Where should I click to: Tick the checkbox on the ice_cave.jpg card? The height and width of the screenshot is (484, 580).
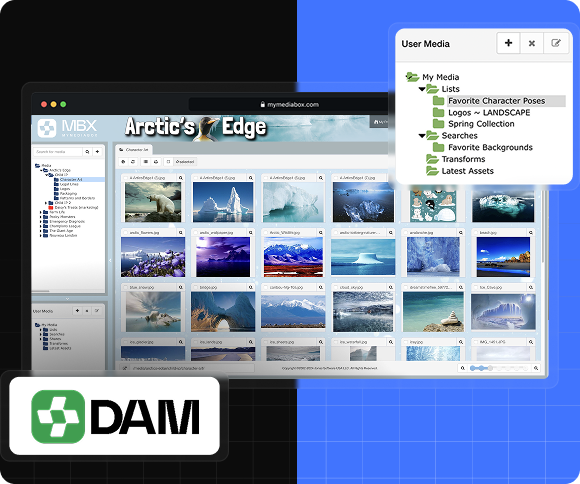pos(476,287)
